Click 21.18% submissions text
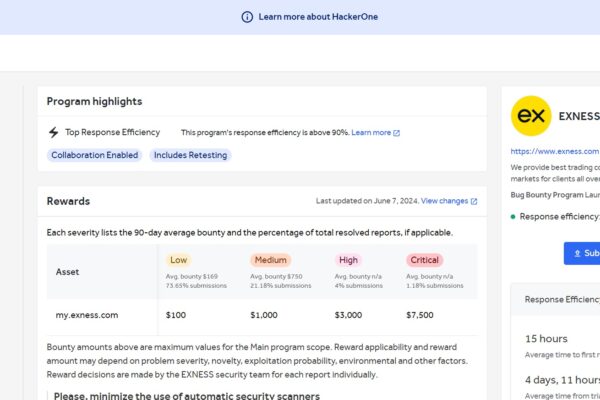Image resolution: width=600 pixels, height=400 pixels. click(x=280, y=286)
